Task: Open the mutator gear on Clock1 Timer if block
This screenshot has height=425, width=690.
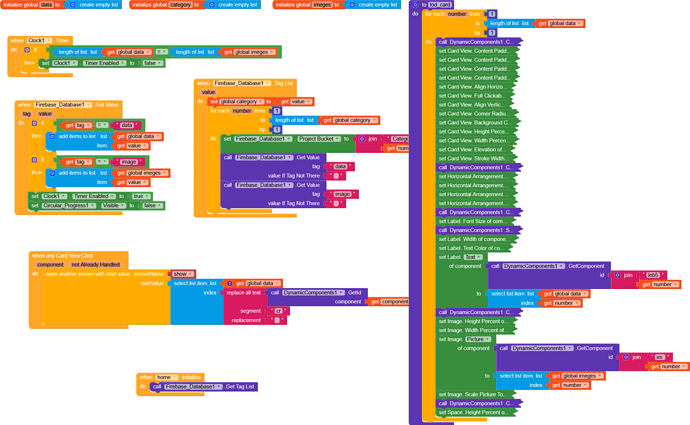Action: tap(27, 50)
